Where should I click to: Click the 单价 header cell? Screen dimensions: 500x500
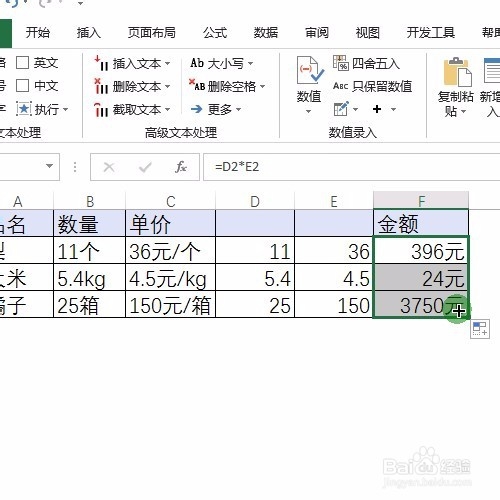pyautogui.click(x=171, y=223)
